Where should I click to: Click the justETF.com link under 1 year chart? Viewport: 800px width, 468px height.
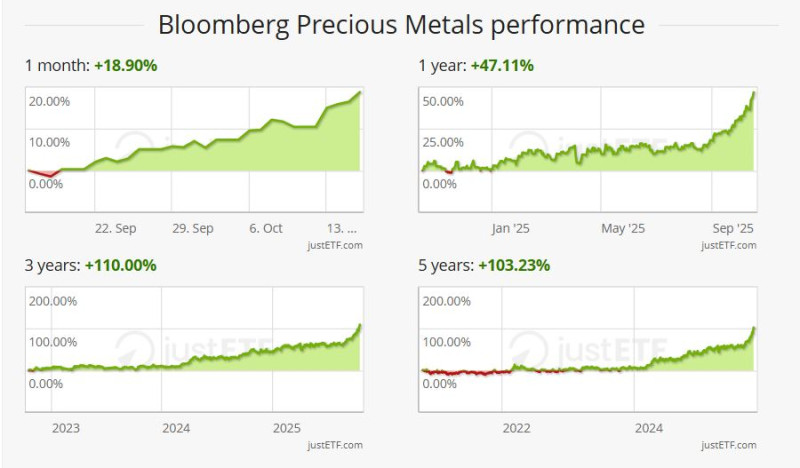pyautogui.click(x=729, y=245)
